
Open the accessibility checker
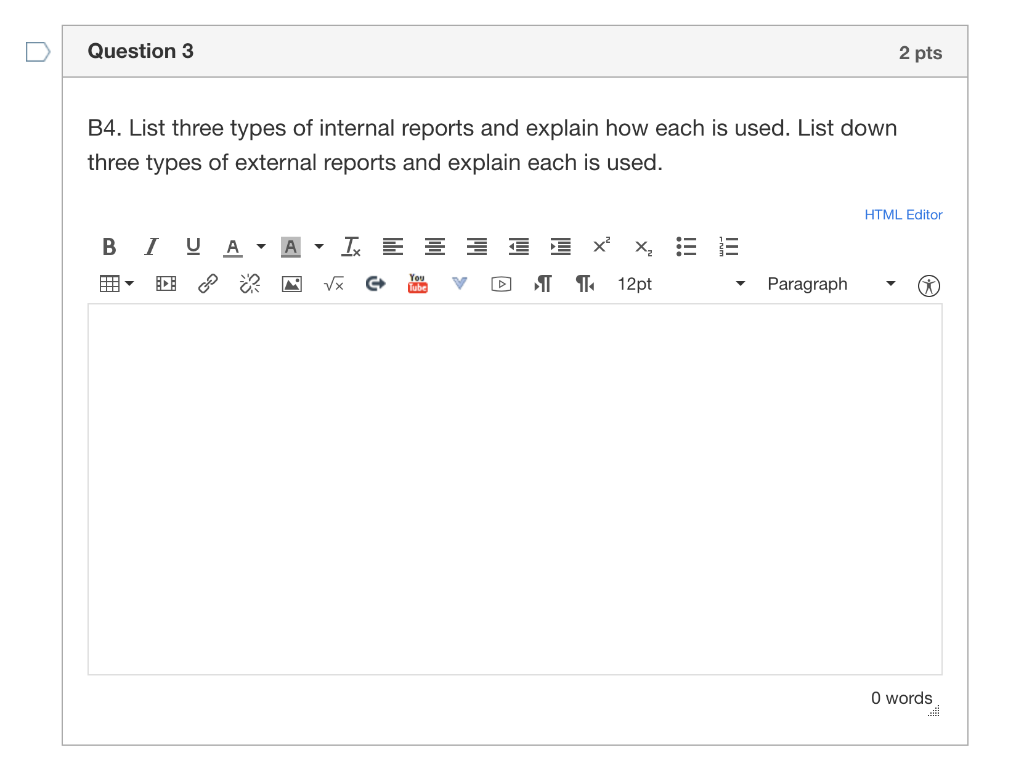[929, 285]
